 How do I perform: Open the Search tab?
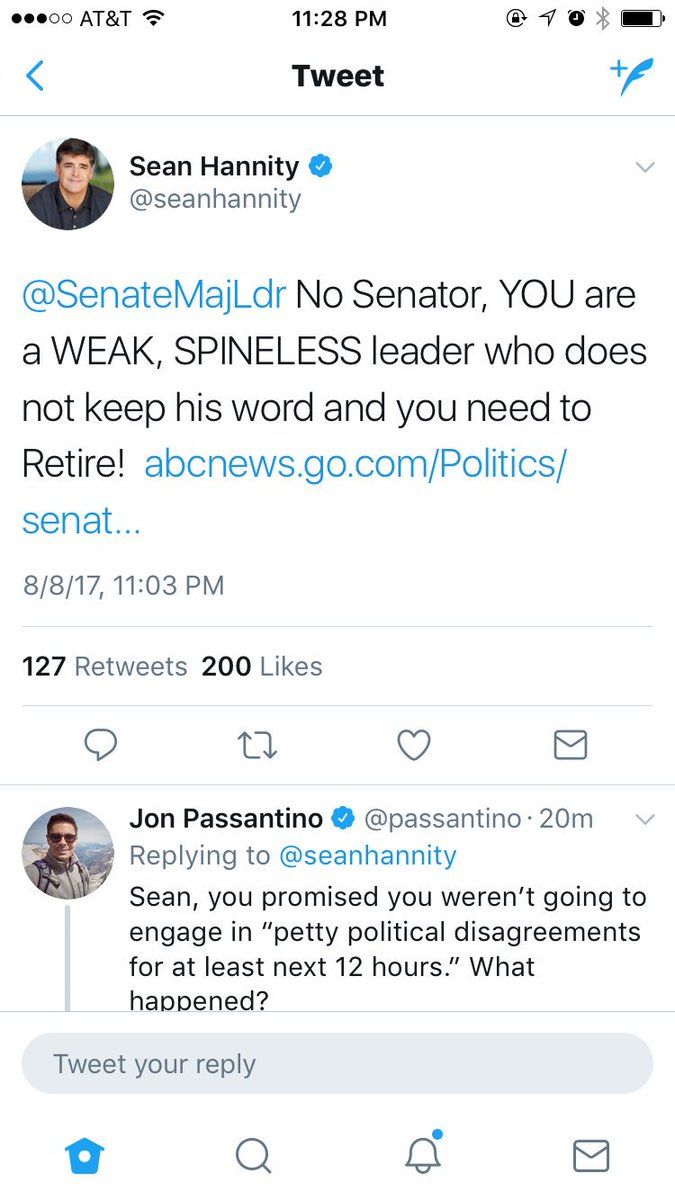pos(253,1156)
